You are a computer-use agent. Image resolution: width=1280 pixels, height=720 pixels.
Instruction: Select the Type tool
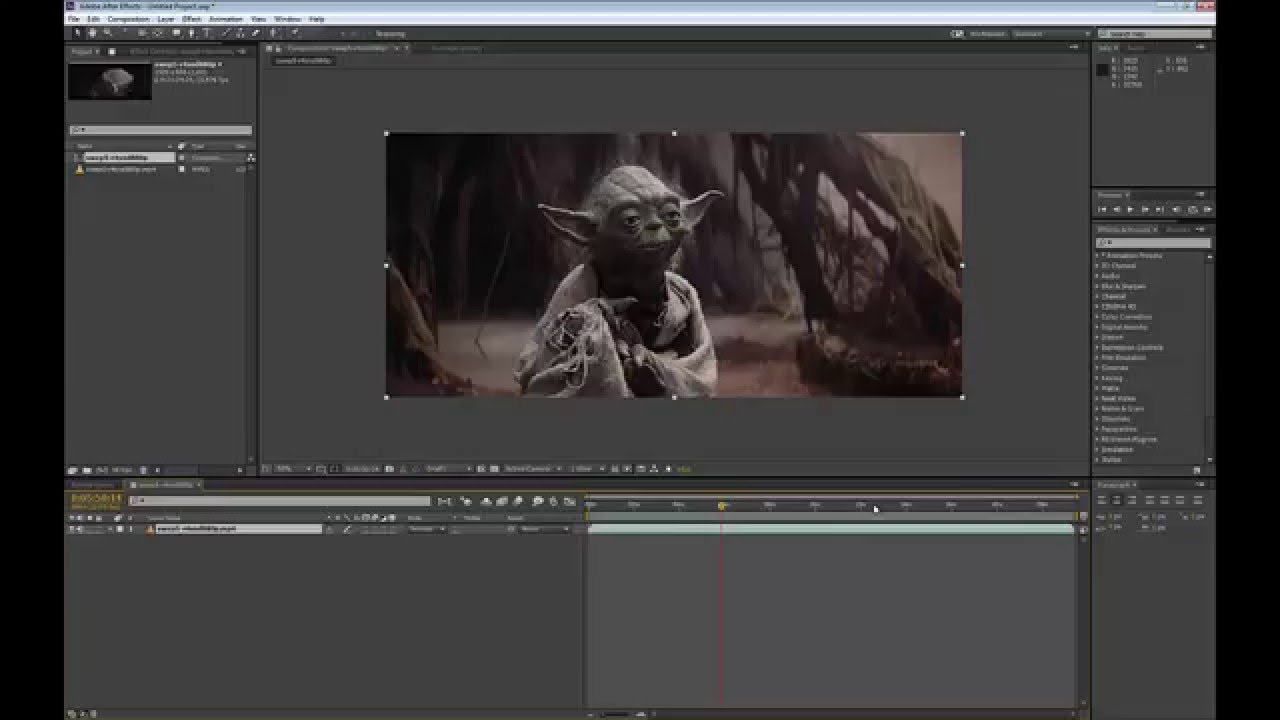[x=207, y=33]
